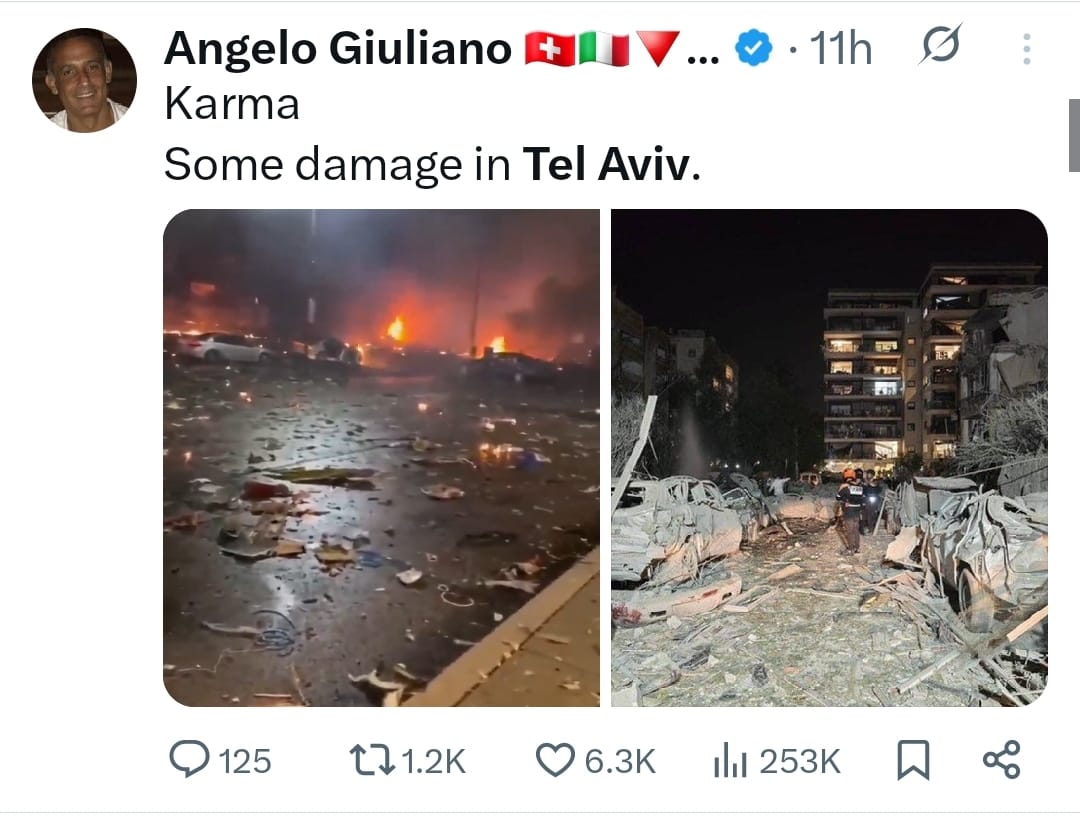Share the post via share icon
This screenshot has width=1080, height=822.
(x=1001, y=759)
